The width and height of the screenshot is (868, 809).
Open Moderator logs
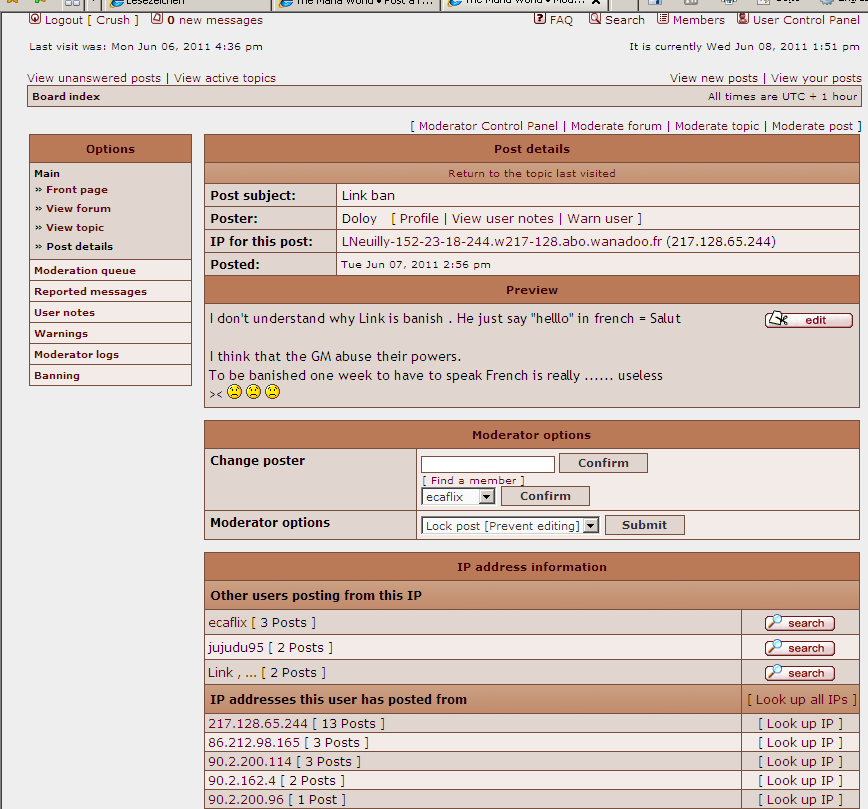pos(76,354)
